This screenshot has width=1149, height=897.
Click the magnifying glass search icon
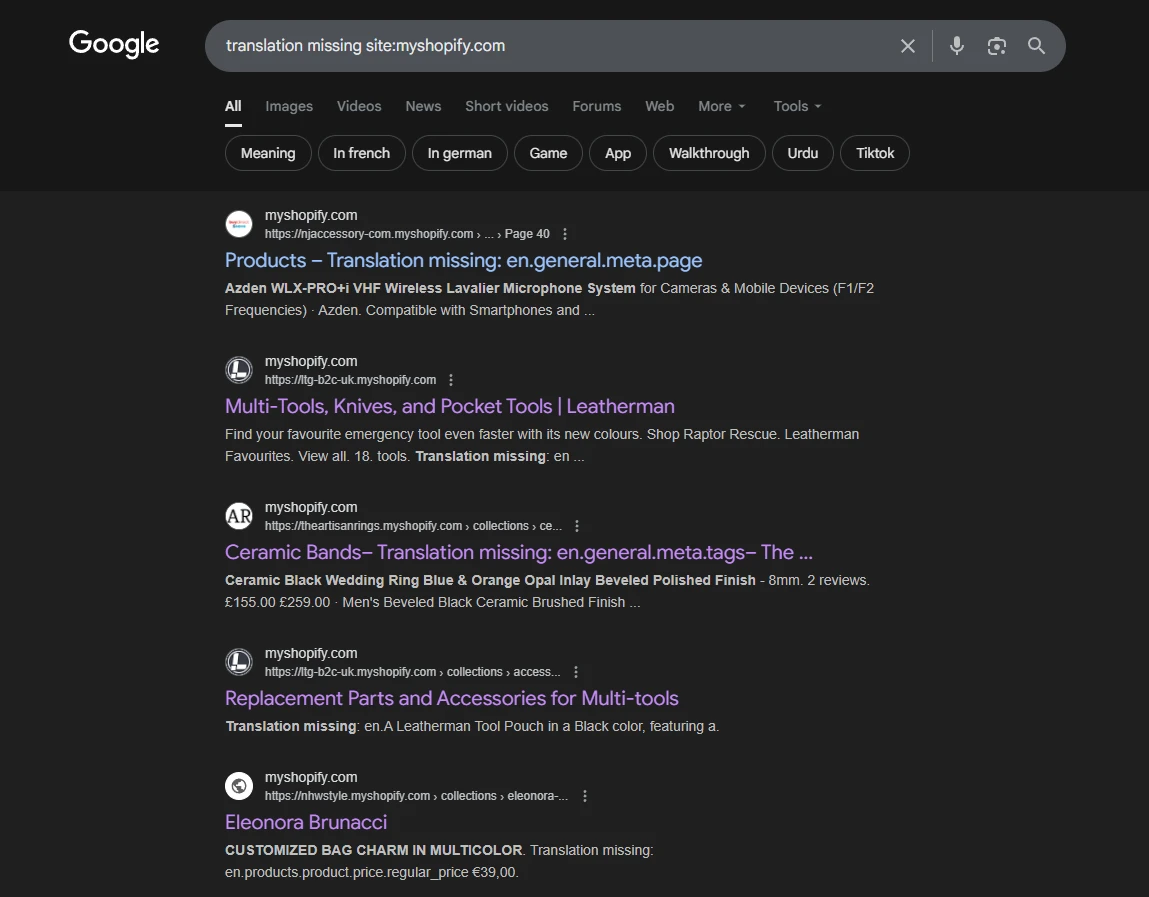pos(1036,46)
